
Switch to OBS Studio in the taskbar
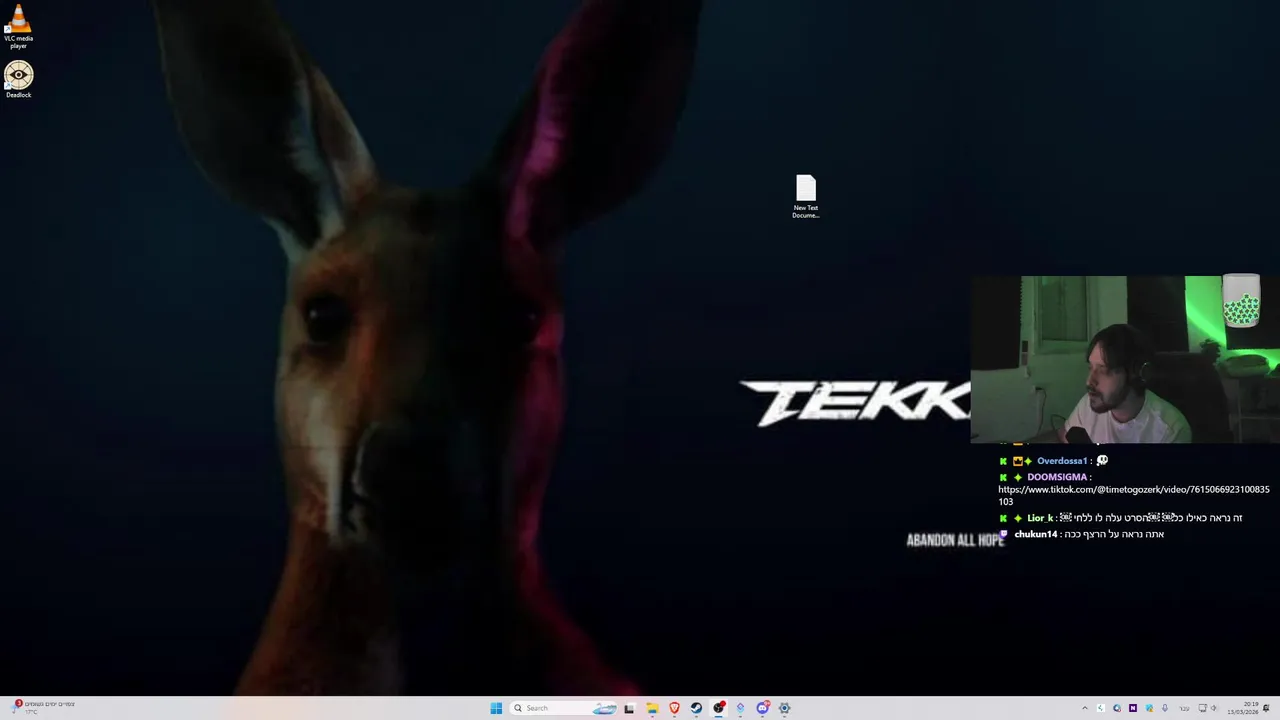[x=719, y=708]
